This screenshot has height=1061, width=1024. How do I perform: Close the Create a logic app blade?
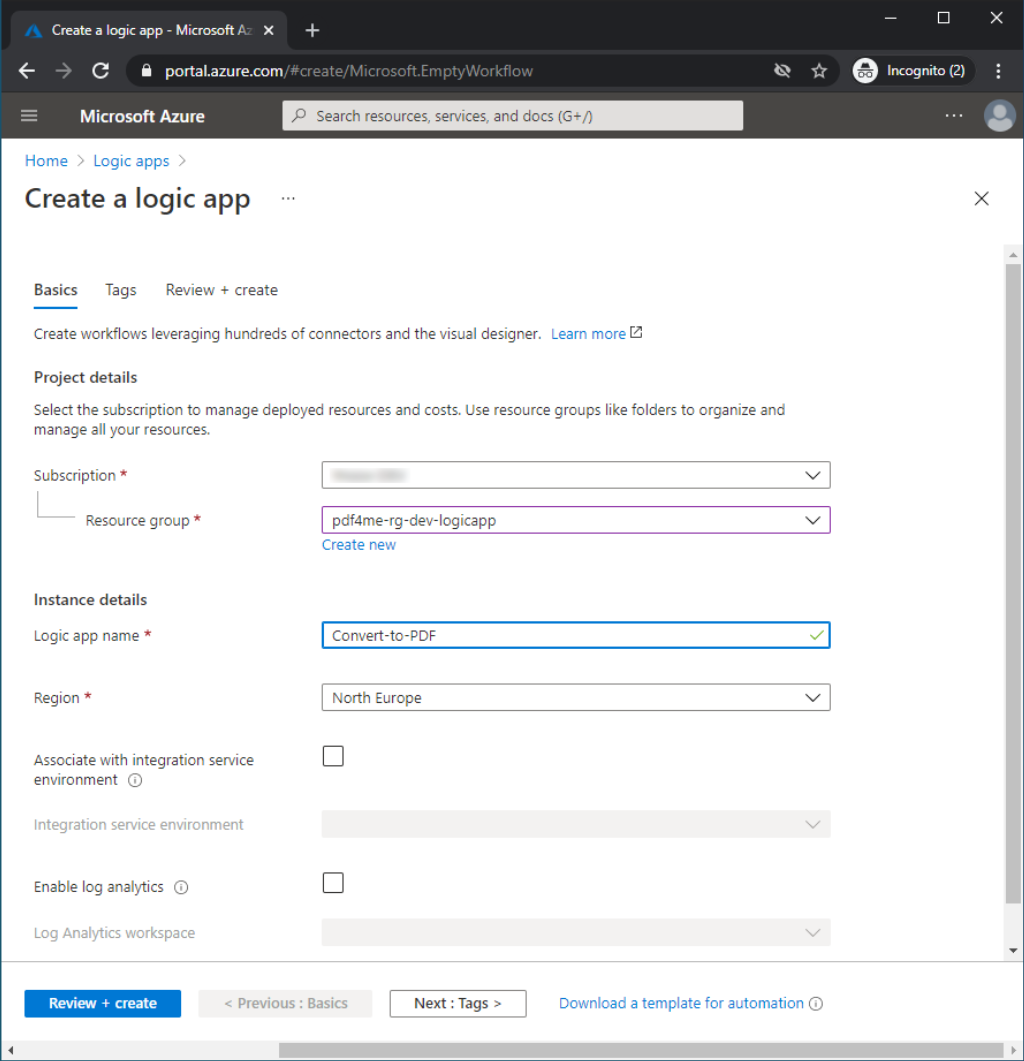pos(981,199)
